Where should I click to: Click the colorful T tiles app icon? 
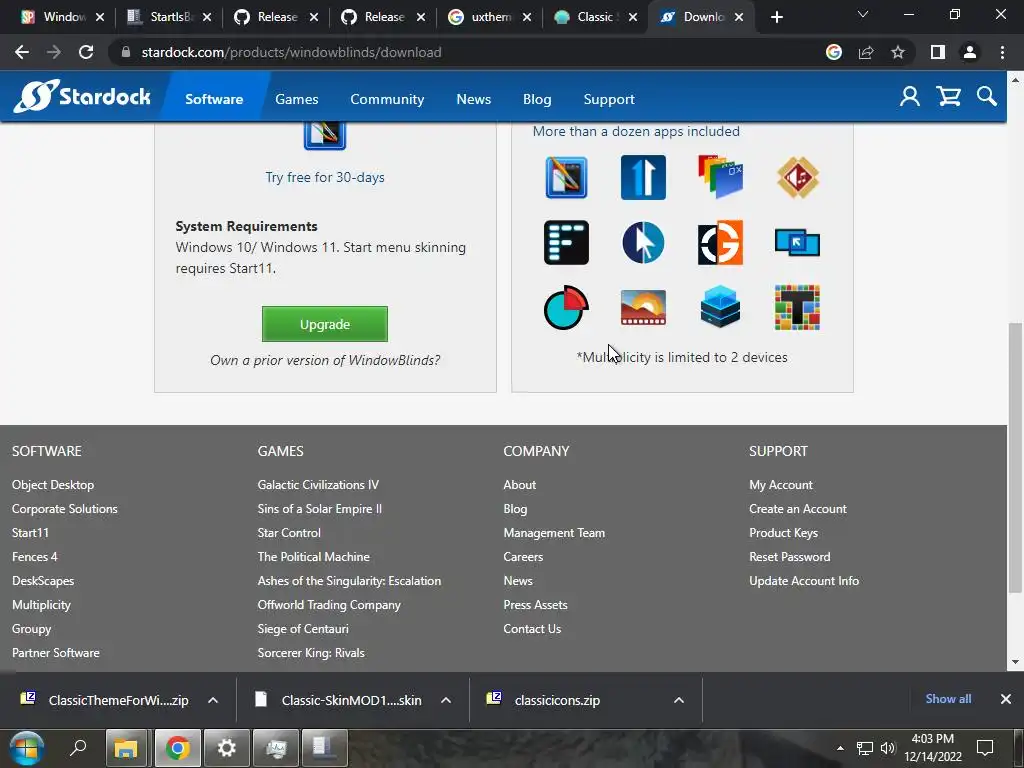797,307
